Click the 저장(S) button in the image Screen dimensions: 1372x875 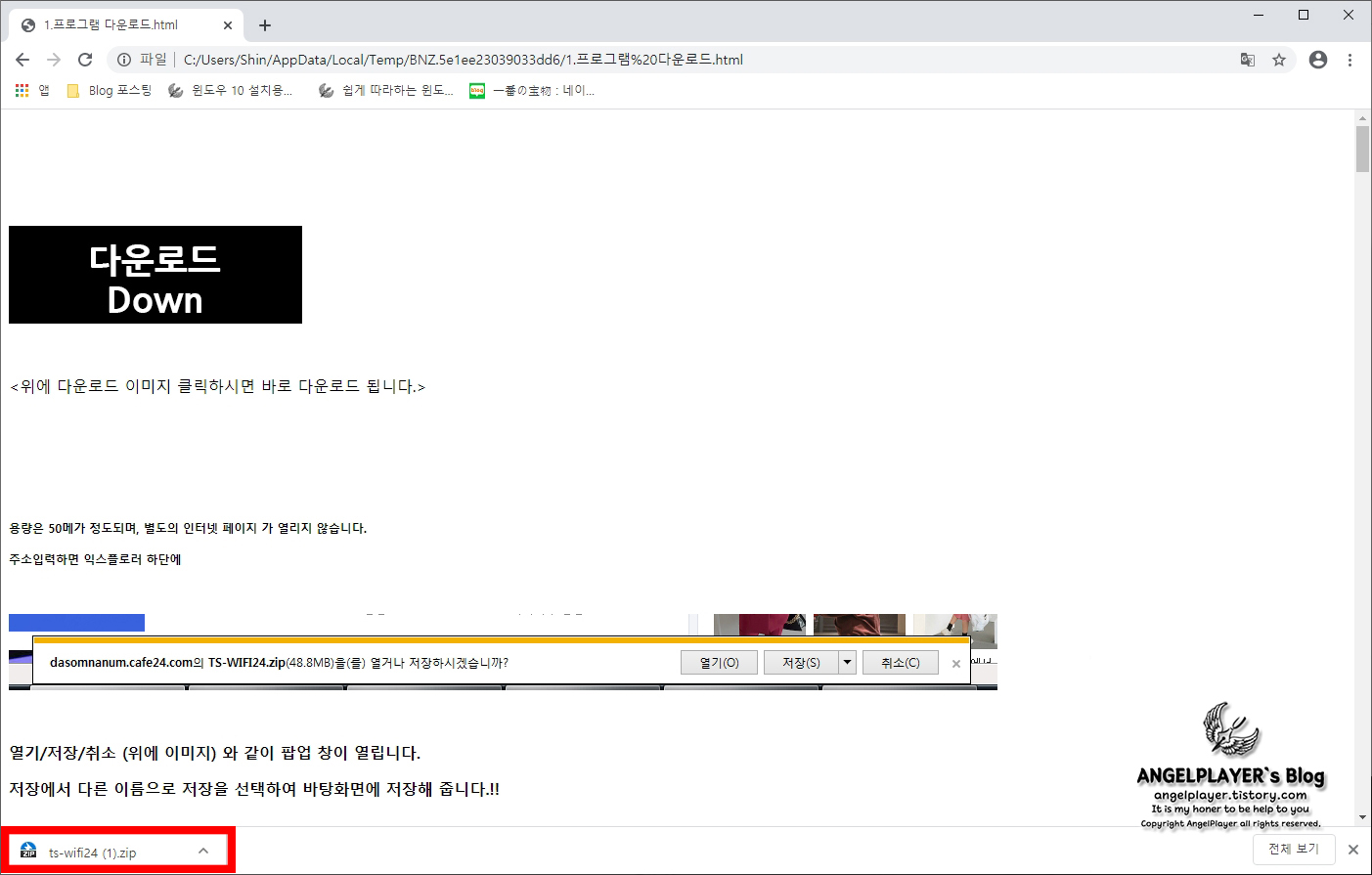801,663
